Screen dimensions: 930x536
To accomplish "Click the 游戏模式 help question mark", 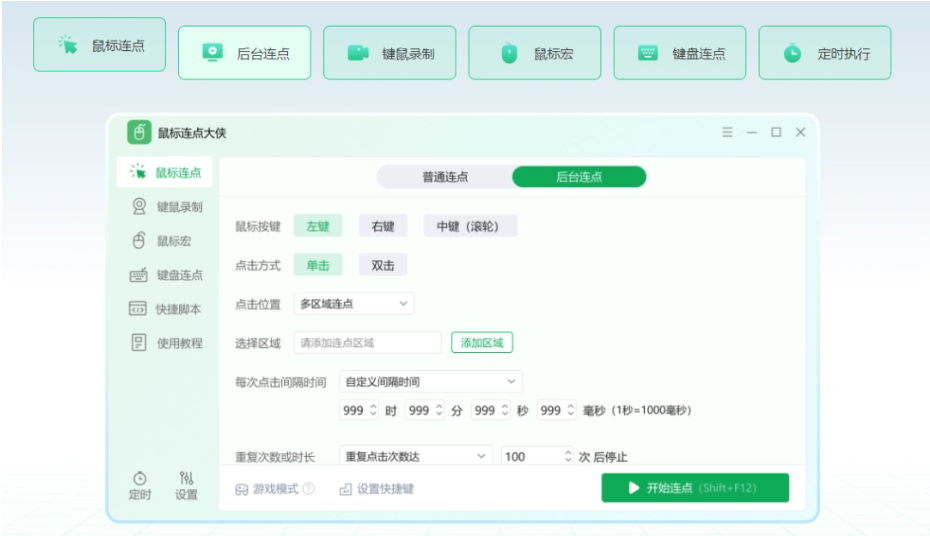I will coord(308,489).
